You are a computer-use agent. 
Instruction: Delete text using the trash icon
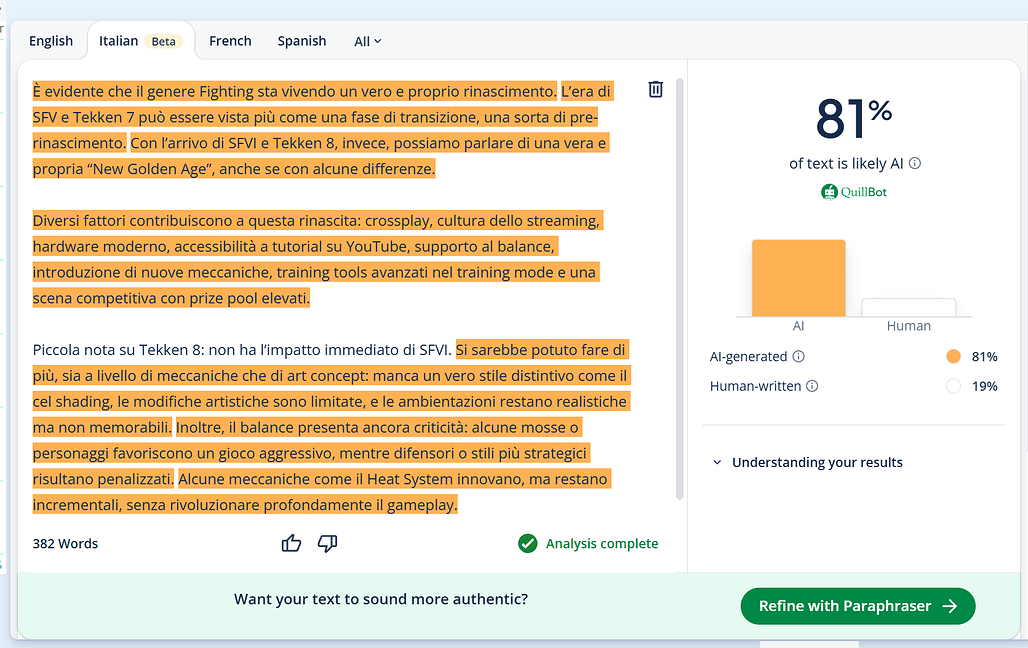(x=655, y=89)
